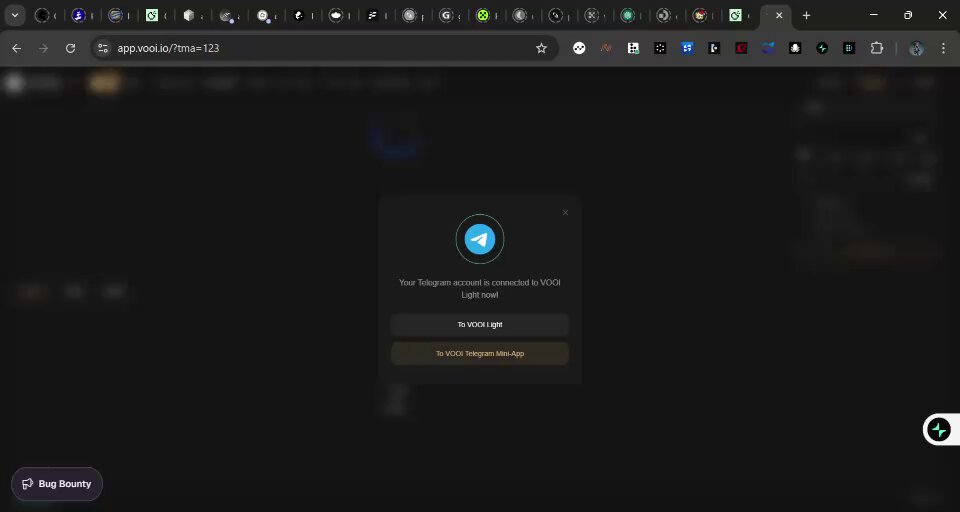Viewport: 960px width, 512px height.
Task: Open the black dotted-ring extension icon
Action: coord(660,48)
